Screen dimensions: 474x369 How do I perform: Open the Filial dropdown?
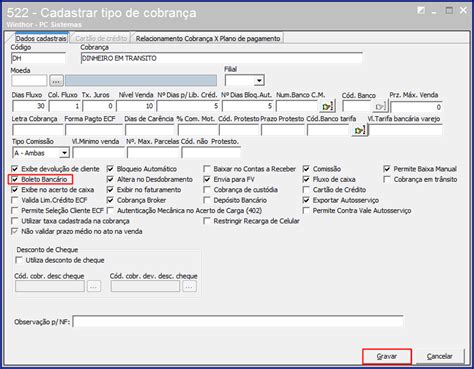(259, 80)
